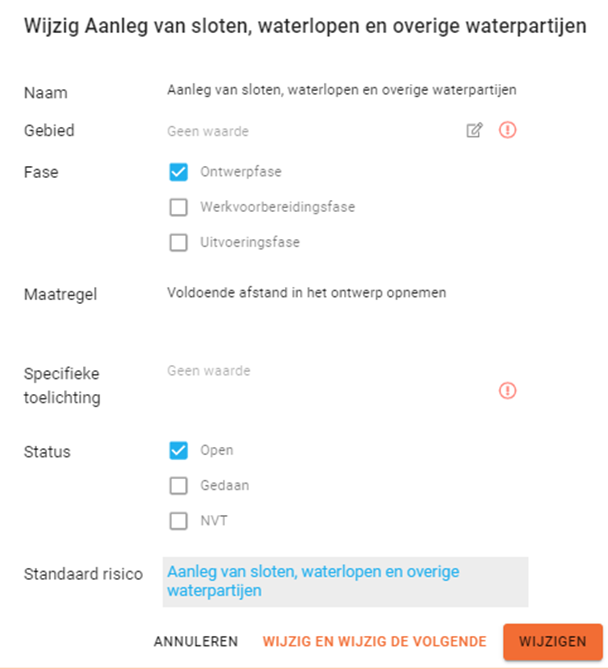Click the edit pencil icon beside Gebied
This screenshot has width=608, height=669.
pyautogui.click(x=474, y=130)
